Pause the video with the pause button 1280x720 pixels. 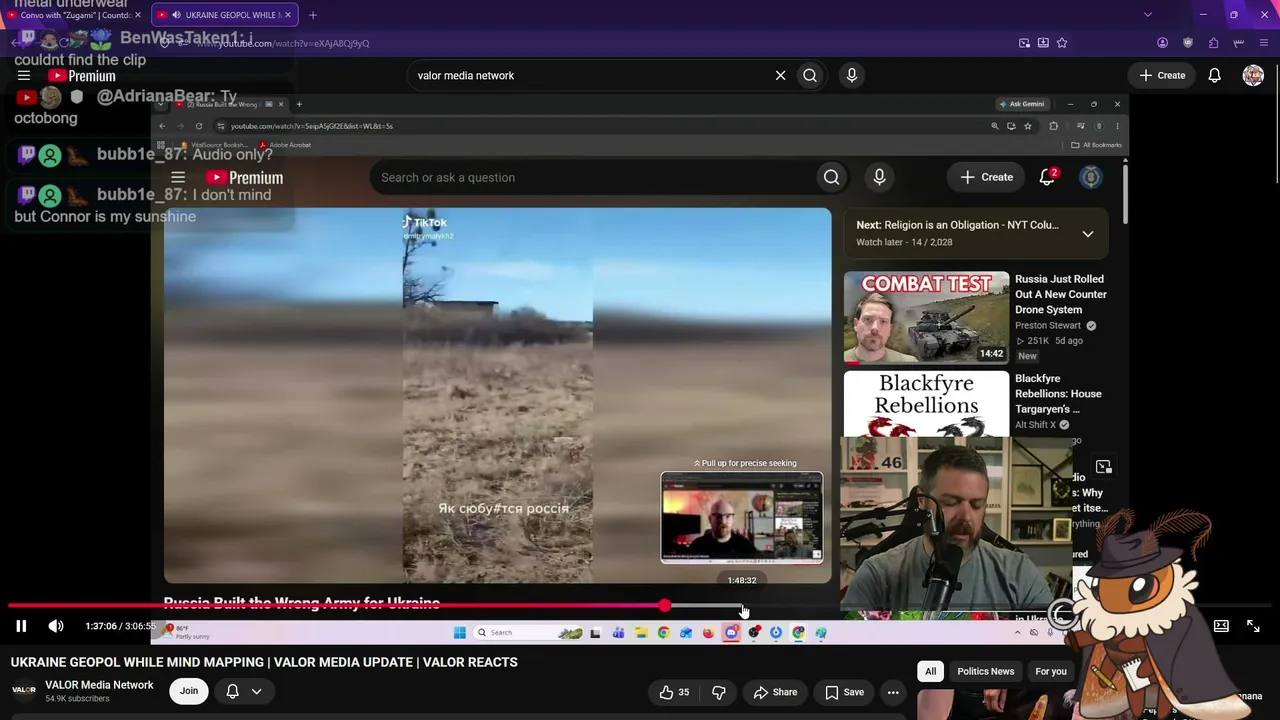[21, 626]
